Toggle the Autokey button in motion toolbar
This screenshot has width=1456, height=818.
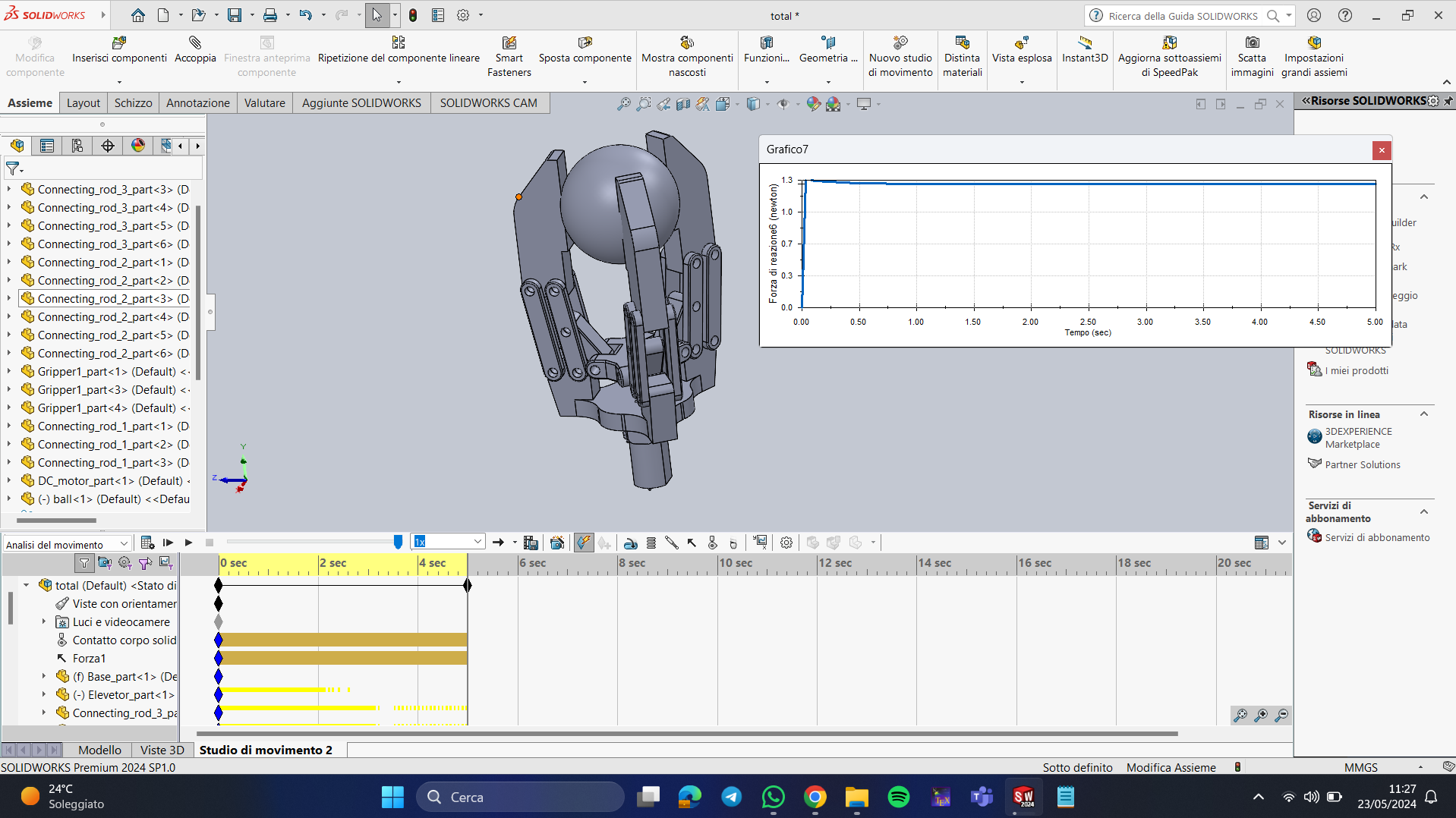584,543
